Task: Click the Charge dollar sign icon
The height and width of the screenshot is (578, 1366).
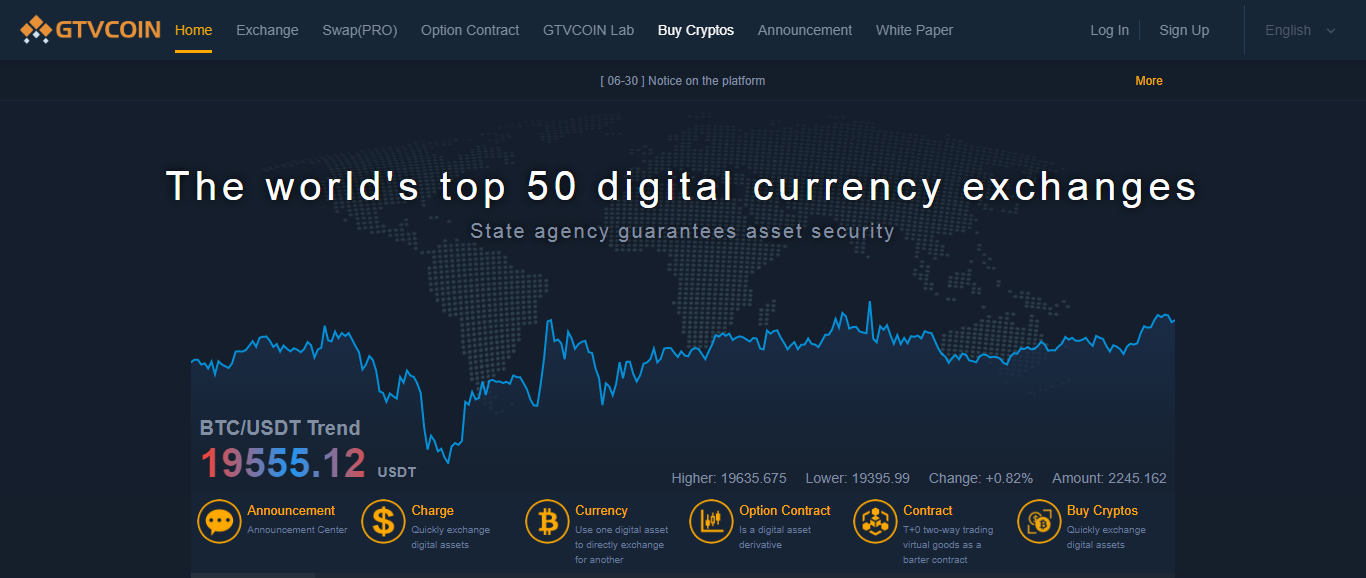Action: [383, 521]
